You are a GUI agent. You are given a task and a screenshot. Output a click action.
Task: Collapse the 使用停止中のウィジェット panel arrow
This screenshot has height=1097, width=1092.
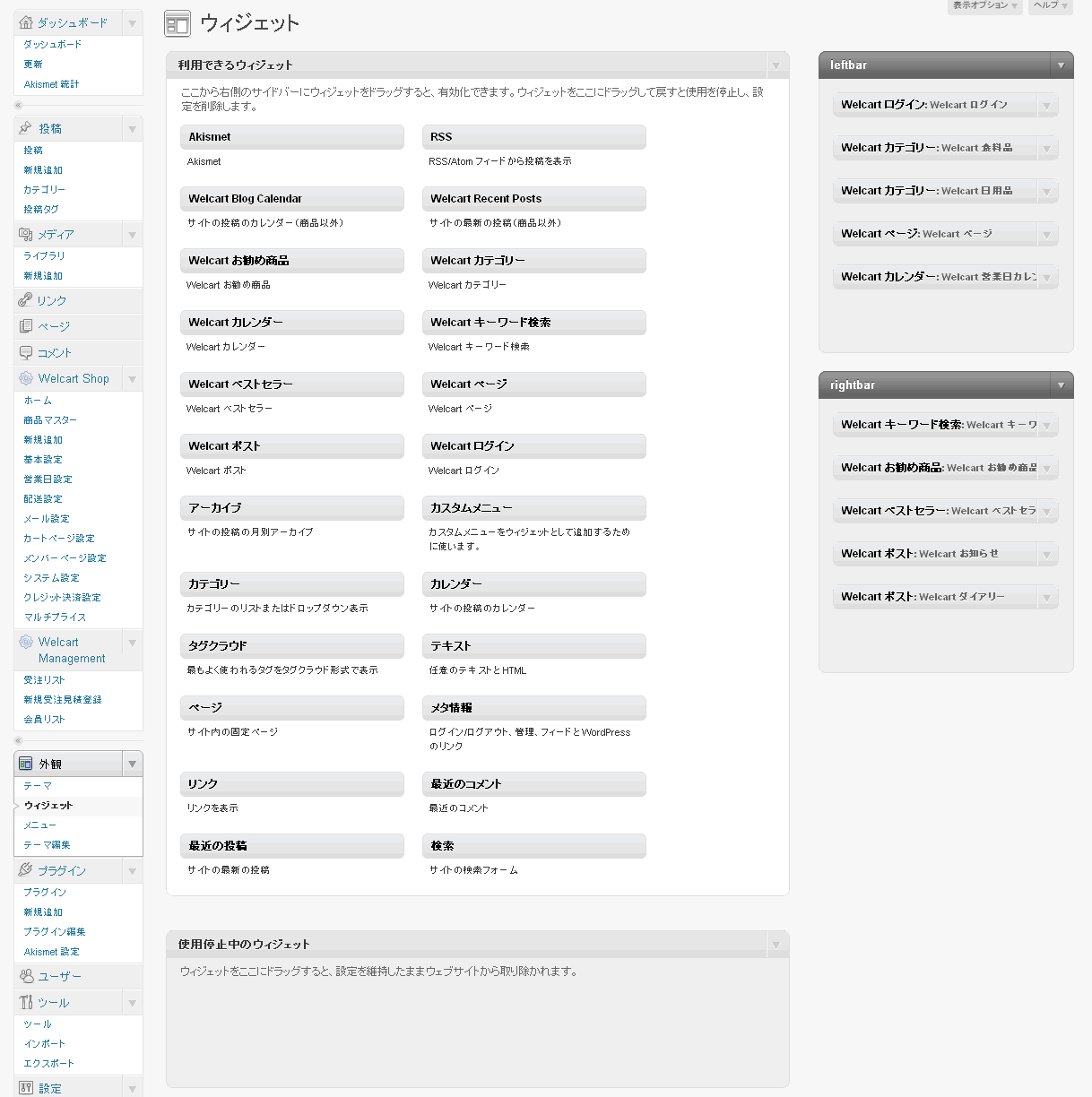coord(776,944)
